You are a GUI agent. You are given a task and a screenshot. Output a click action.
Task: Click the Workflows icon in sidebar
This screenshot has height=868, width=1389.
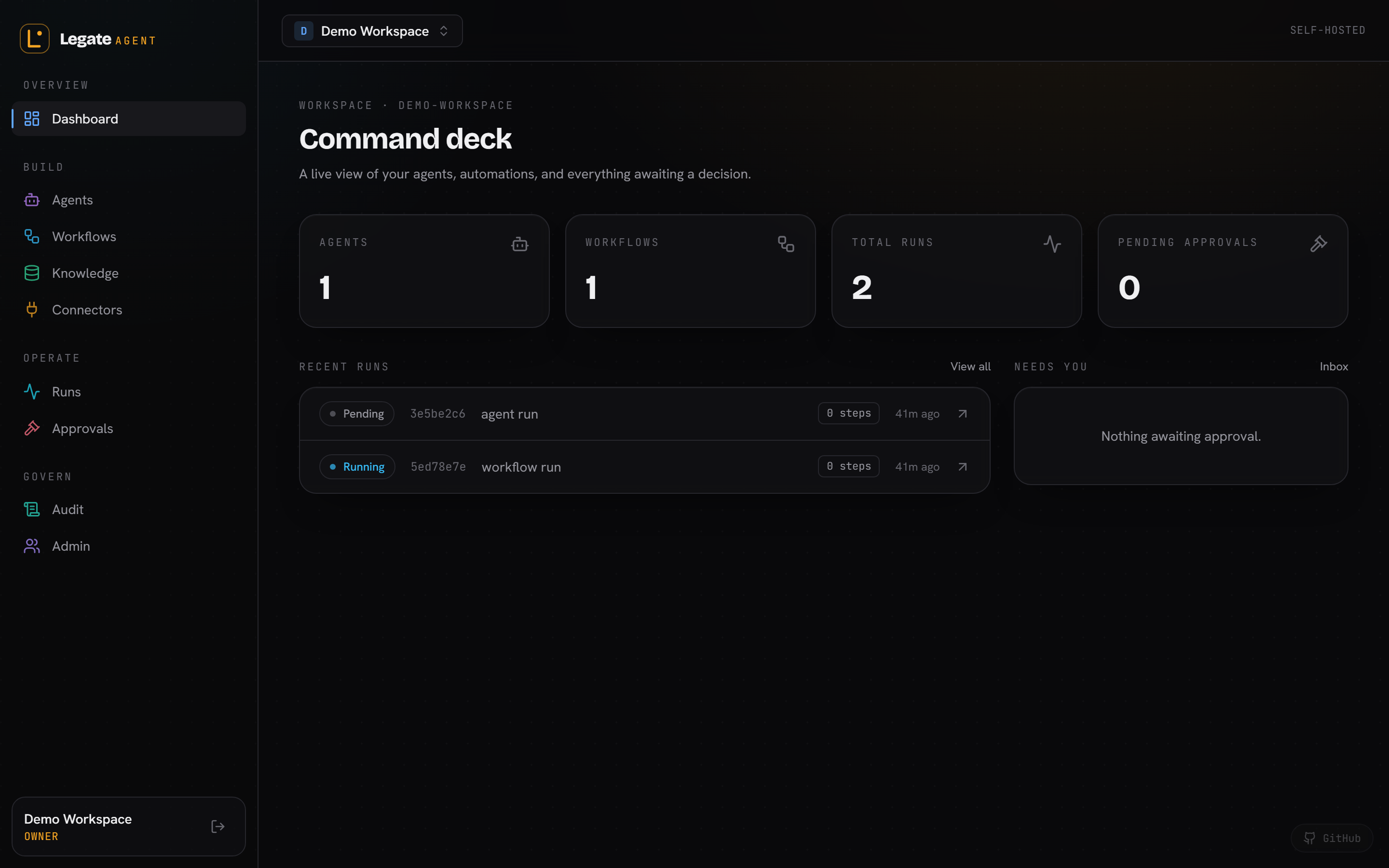click(x=31, y=236)
